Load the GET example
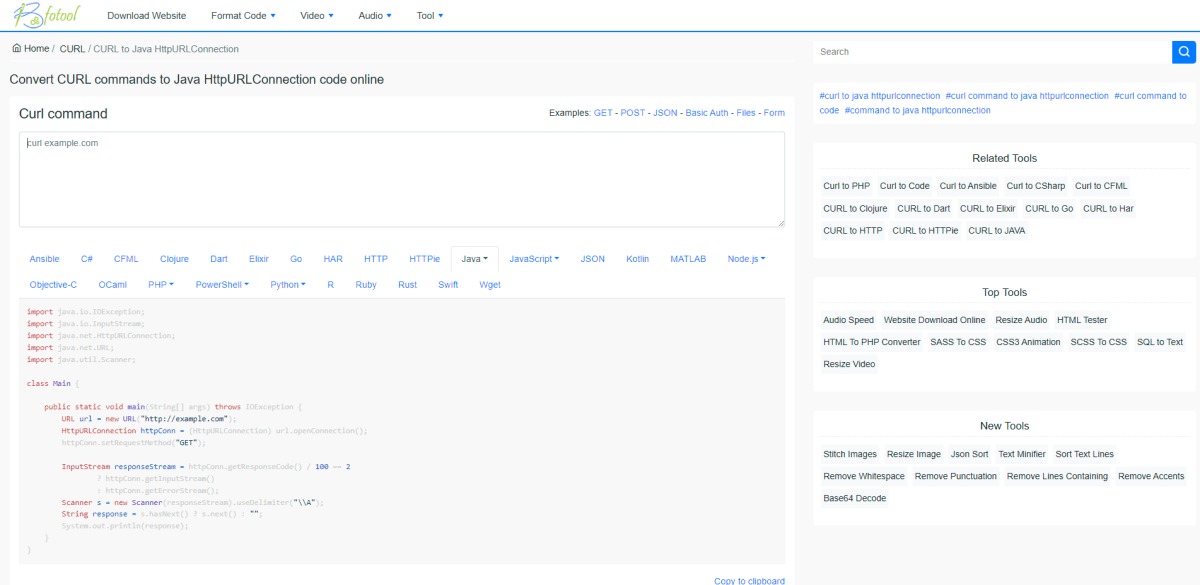 tap(603, 113)
